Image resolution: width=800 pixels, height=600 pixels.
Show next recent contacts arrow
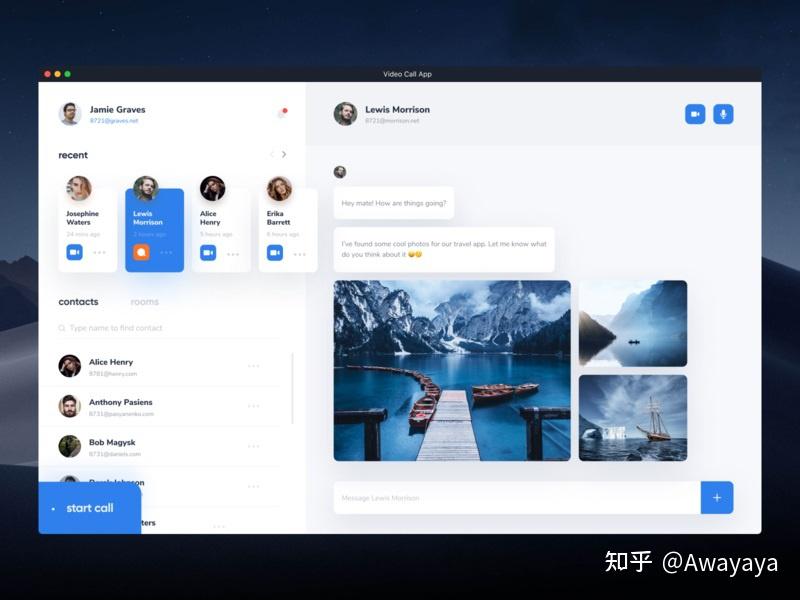pos(284,155)
